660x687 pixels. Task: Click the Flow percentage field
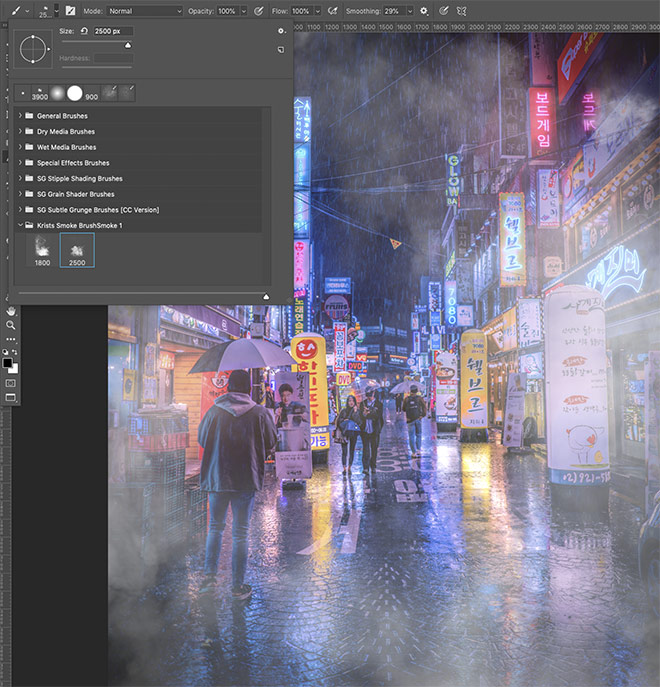click(x=302, y=11)
